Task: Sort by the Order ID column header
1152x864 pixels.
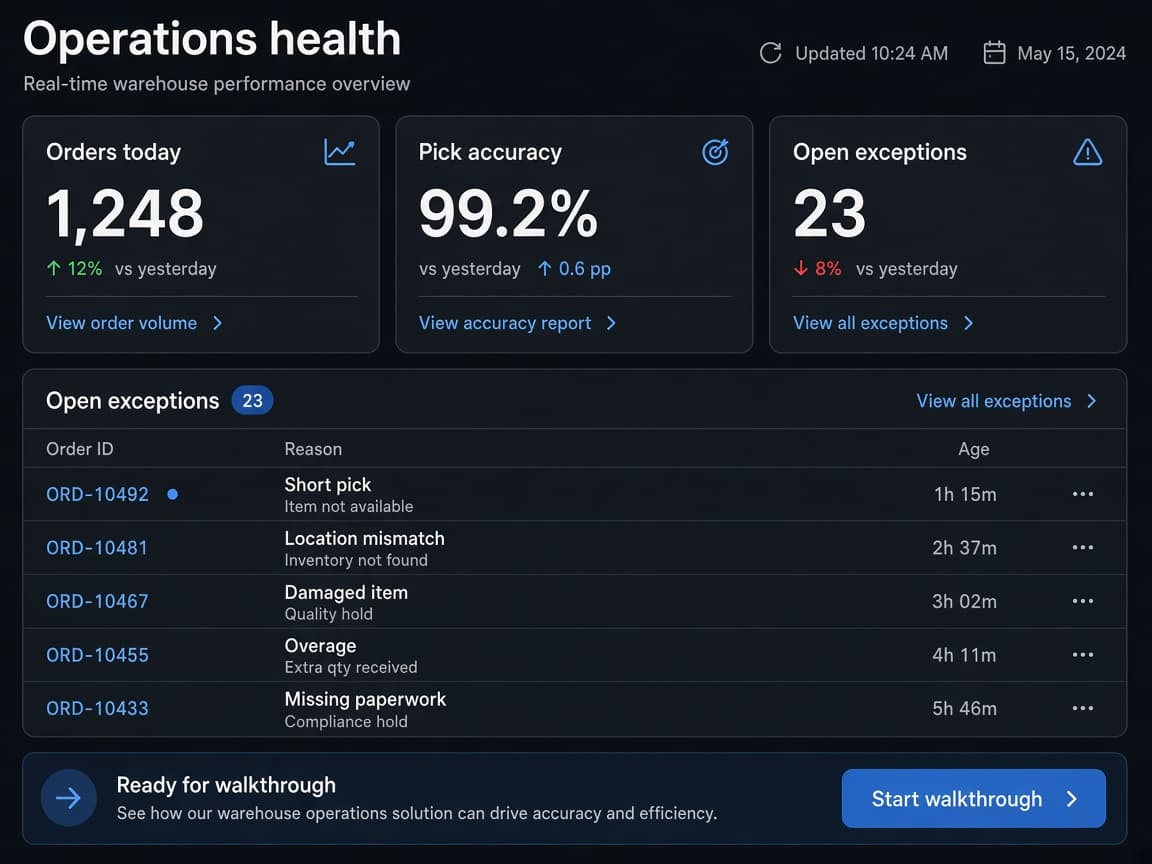Action: (80, 449)
